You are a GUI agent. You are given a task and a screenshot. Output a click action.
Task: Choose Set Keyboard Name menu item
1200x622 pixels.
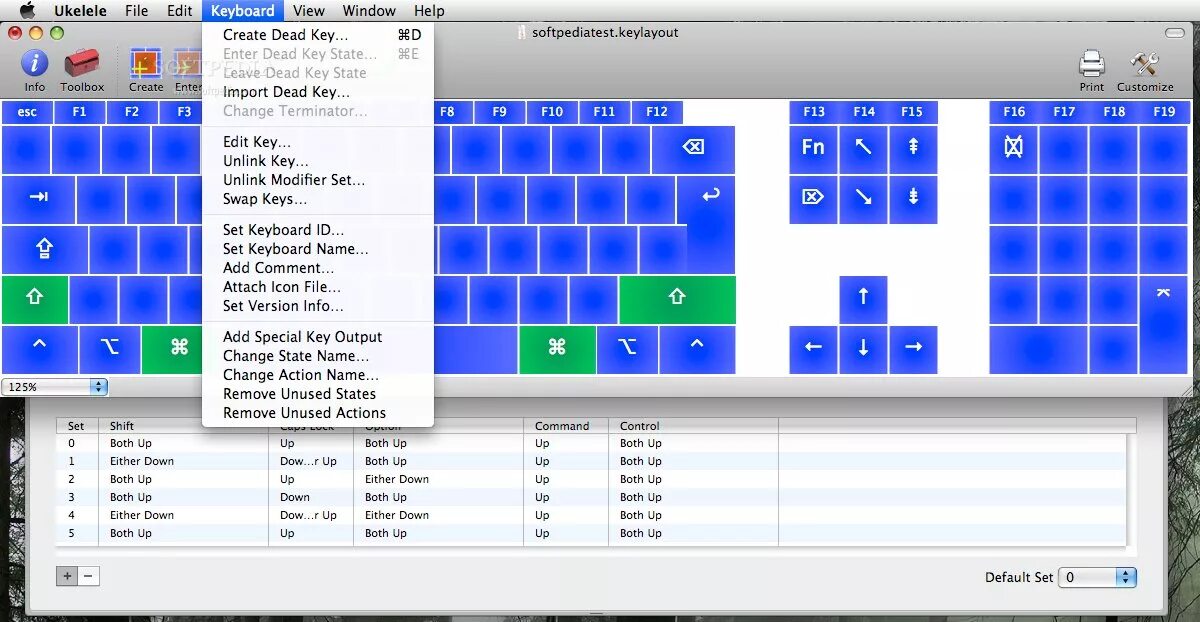318,249
